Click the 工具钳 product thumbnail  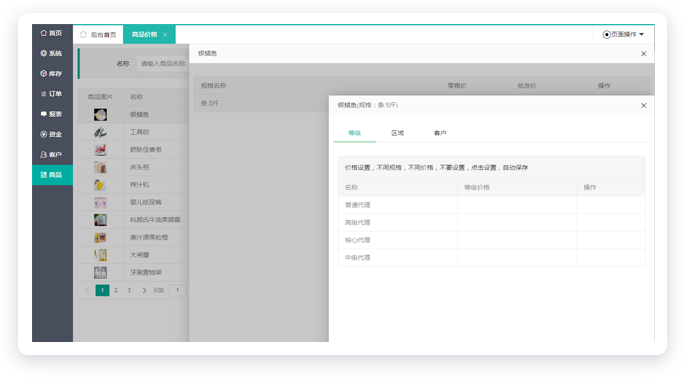[100, 132]
